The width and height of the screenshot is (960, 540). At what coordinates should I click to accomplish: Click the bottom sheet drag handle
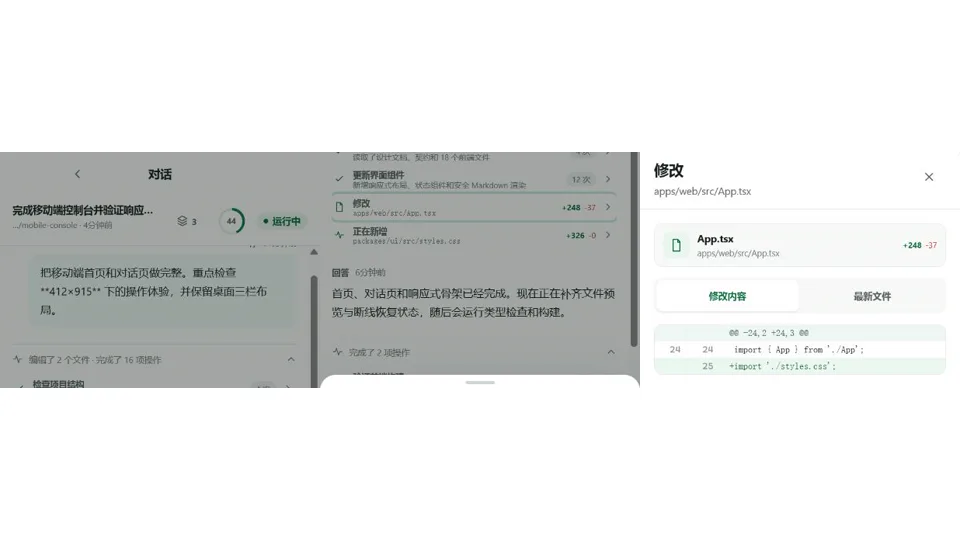point(480,383)
